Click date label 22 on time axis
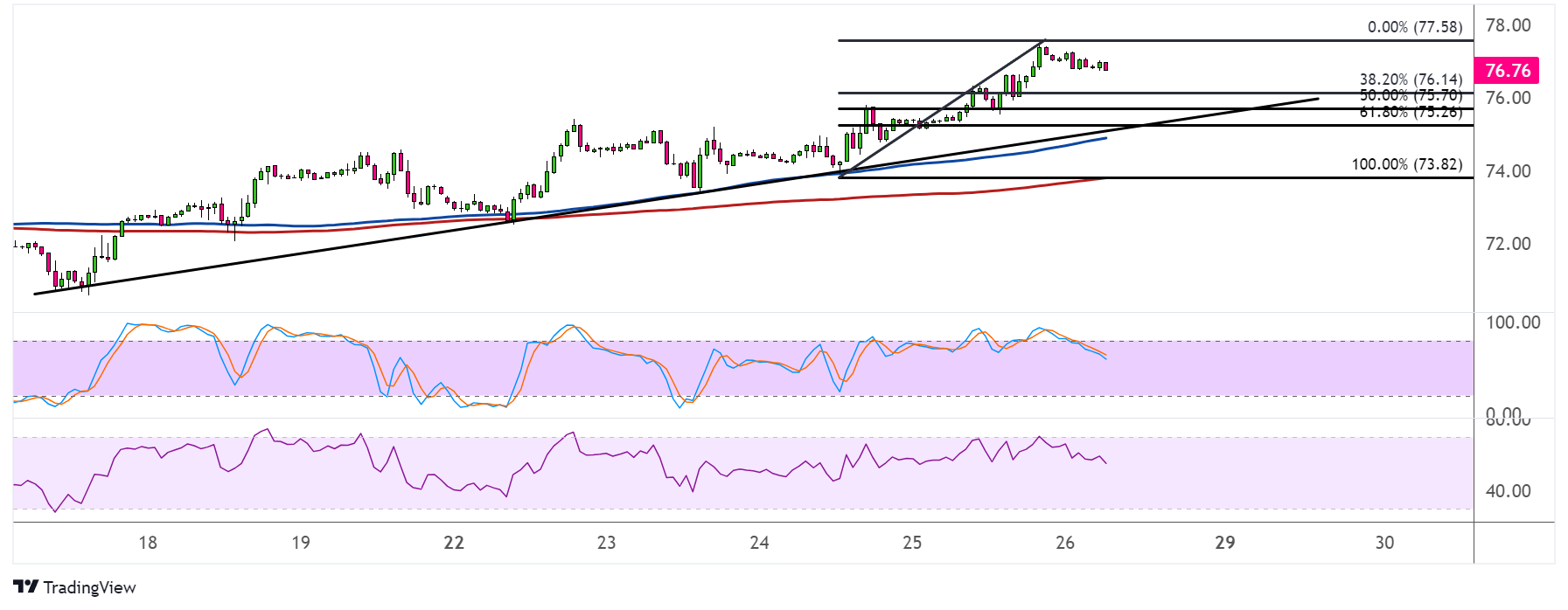The width and height of the screenshot is (1568, 610). pyautogui.click(x=454, y=543)
